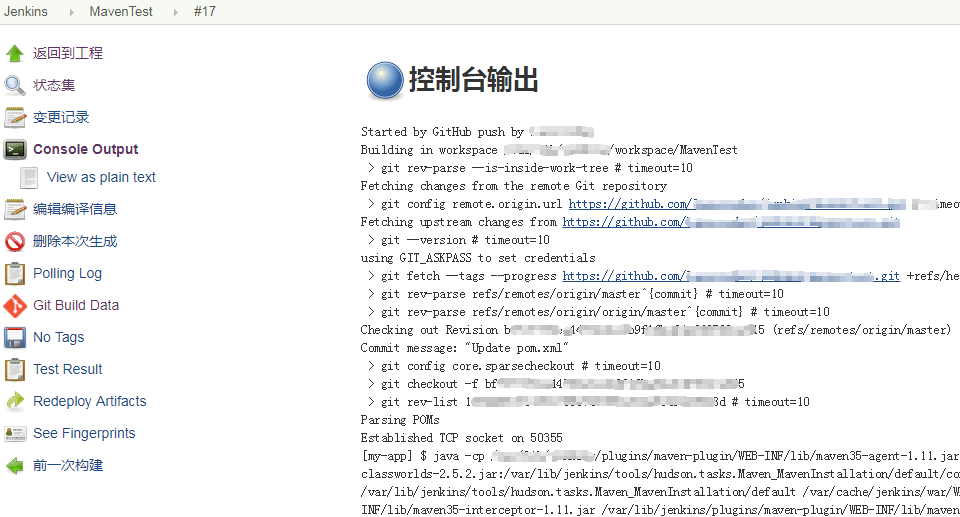Click the document icon beside View as plain text
Screen dimensions: 960x517
(29, 178)
